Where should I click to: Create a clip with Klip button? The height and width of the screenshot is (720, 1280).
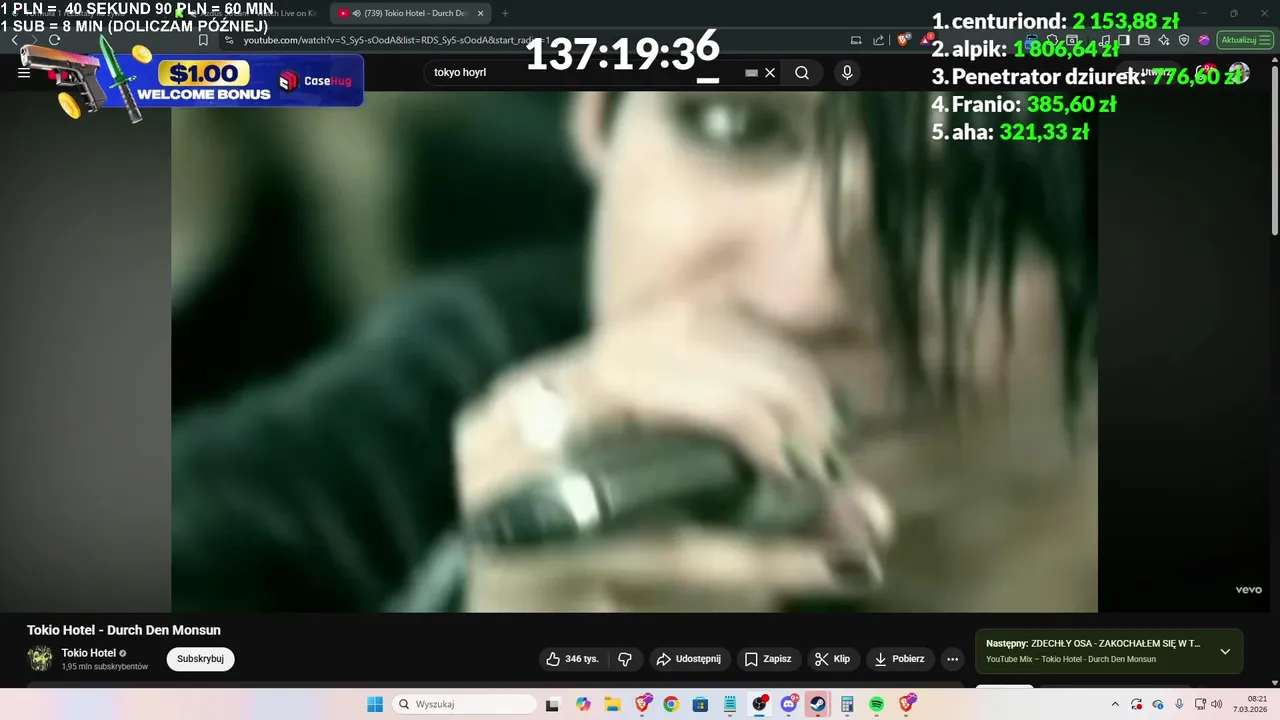pyautogui.click(x=832, y=659)
